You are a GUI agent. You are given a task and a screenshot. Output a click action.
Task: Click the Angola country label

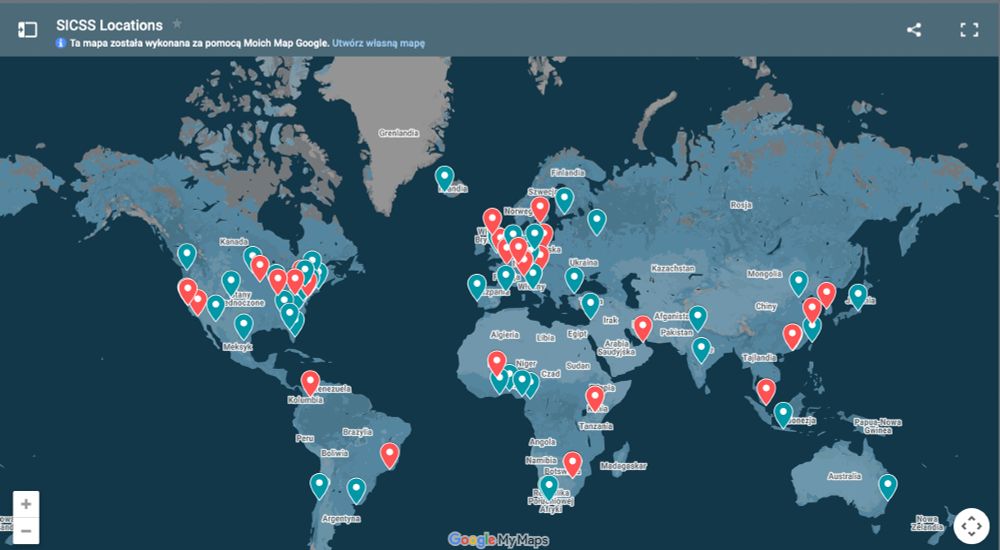click(x=542, y=442)
